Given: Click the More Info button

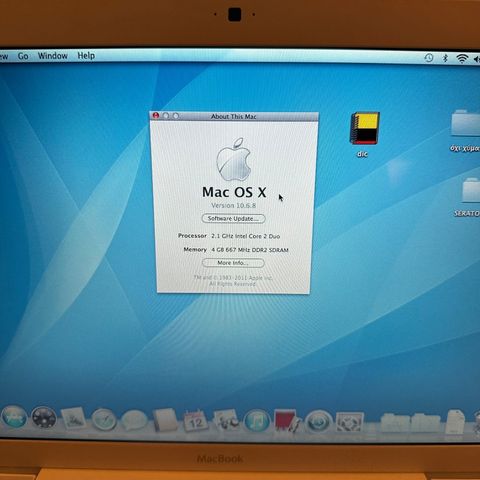Looking at the screenshot, I should pyautogui.click(x=233, y=263).
